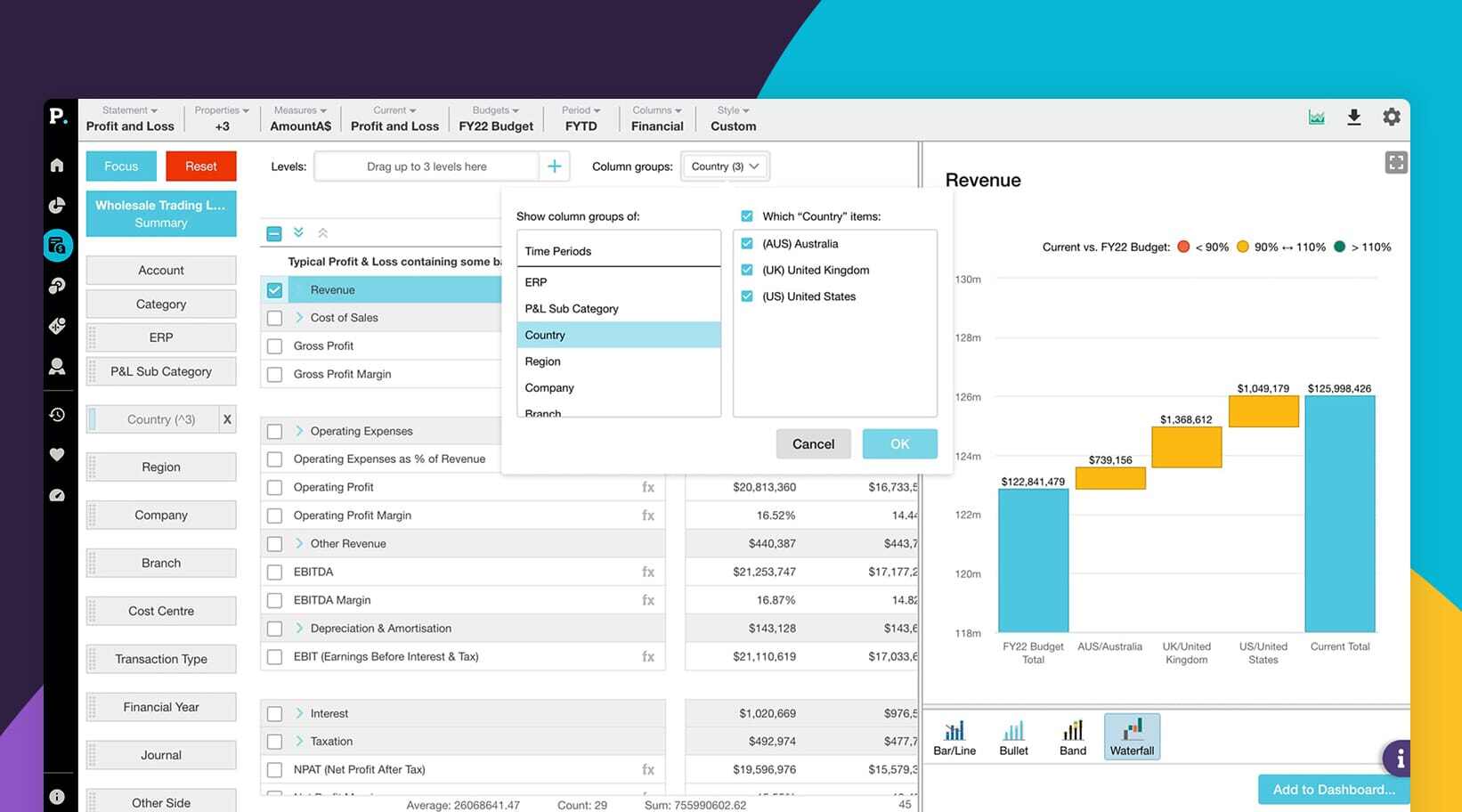Screen dimensions: 1462x812
Task: Open the Period FYTD dropdown
Action: pos(581,118)
